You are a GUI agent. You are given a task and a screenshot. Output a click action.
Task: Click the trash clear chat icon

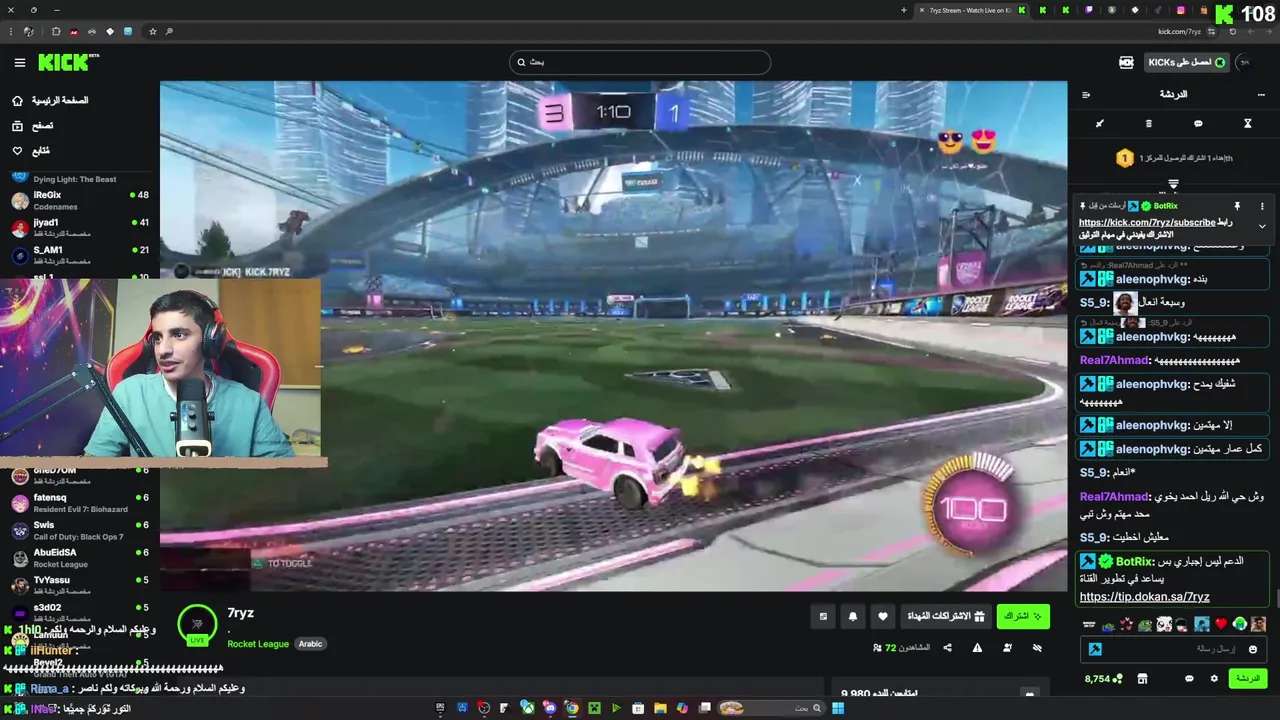[x=1148, y=124]
